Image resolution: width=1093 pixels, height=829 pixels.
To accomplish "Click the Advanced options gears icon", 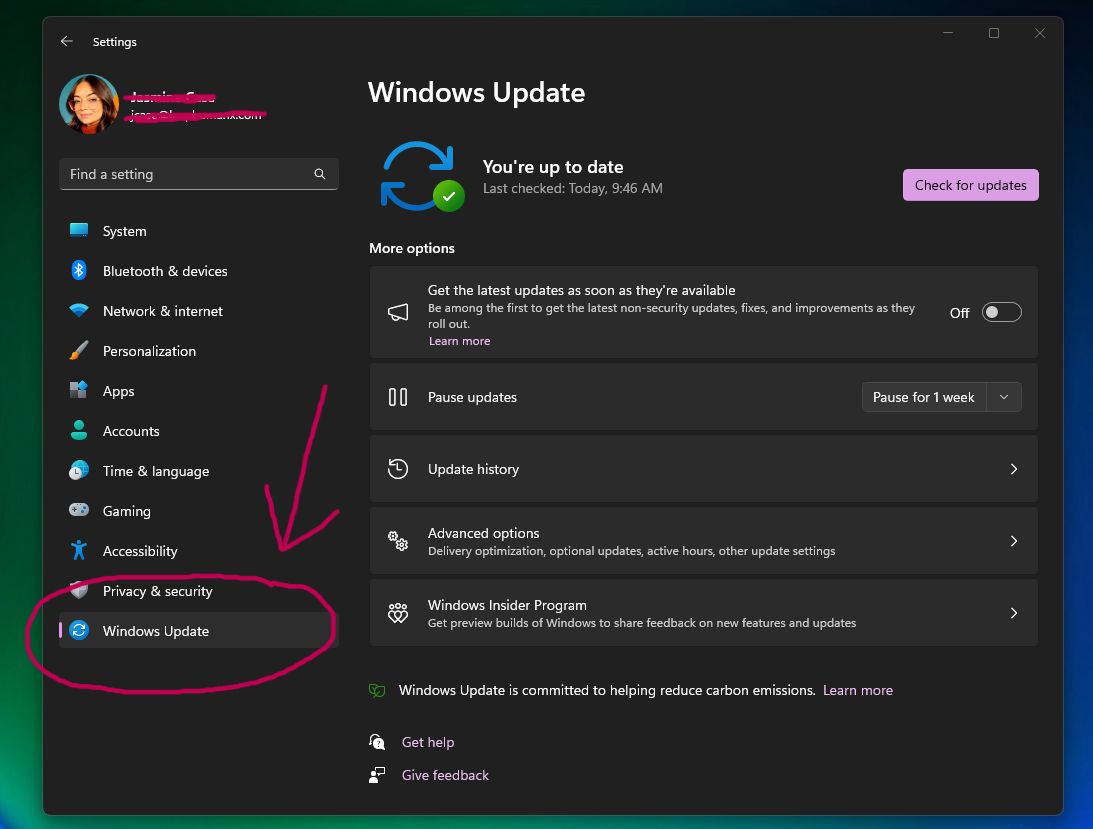I will pyautogui.click(x=398, y=540).
